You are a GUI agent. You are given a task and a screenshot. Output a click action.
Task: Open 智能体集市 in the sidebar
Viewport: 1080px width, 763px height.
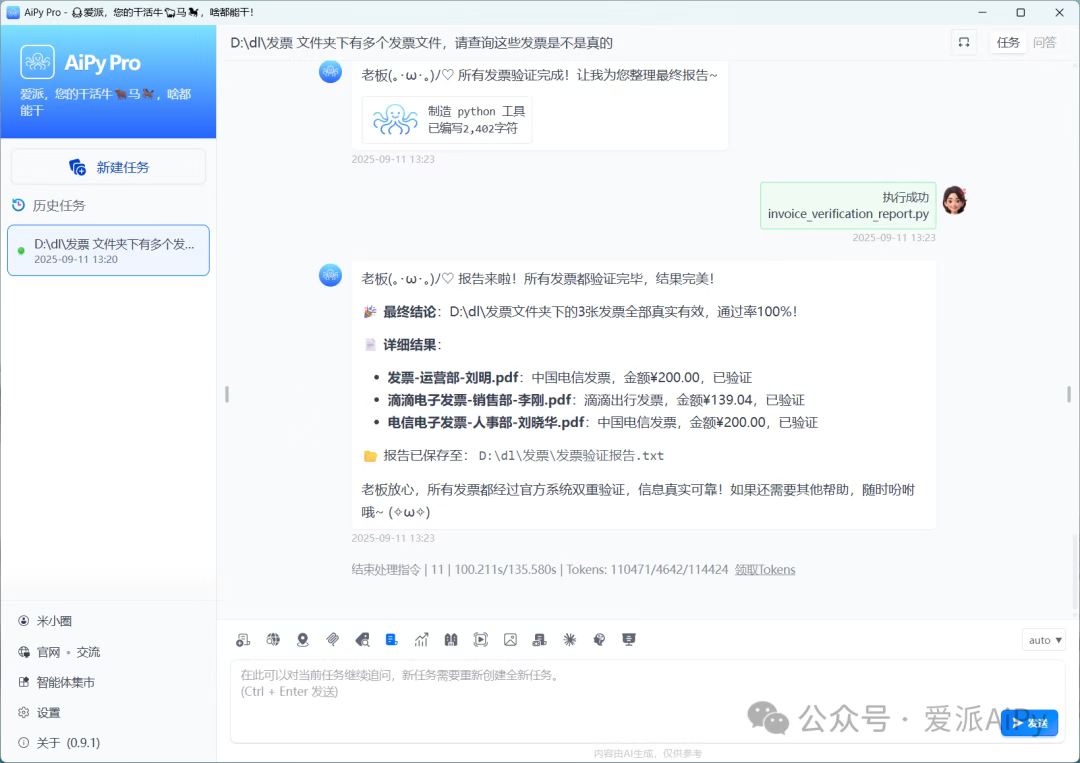click(65, 682)
